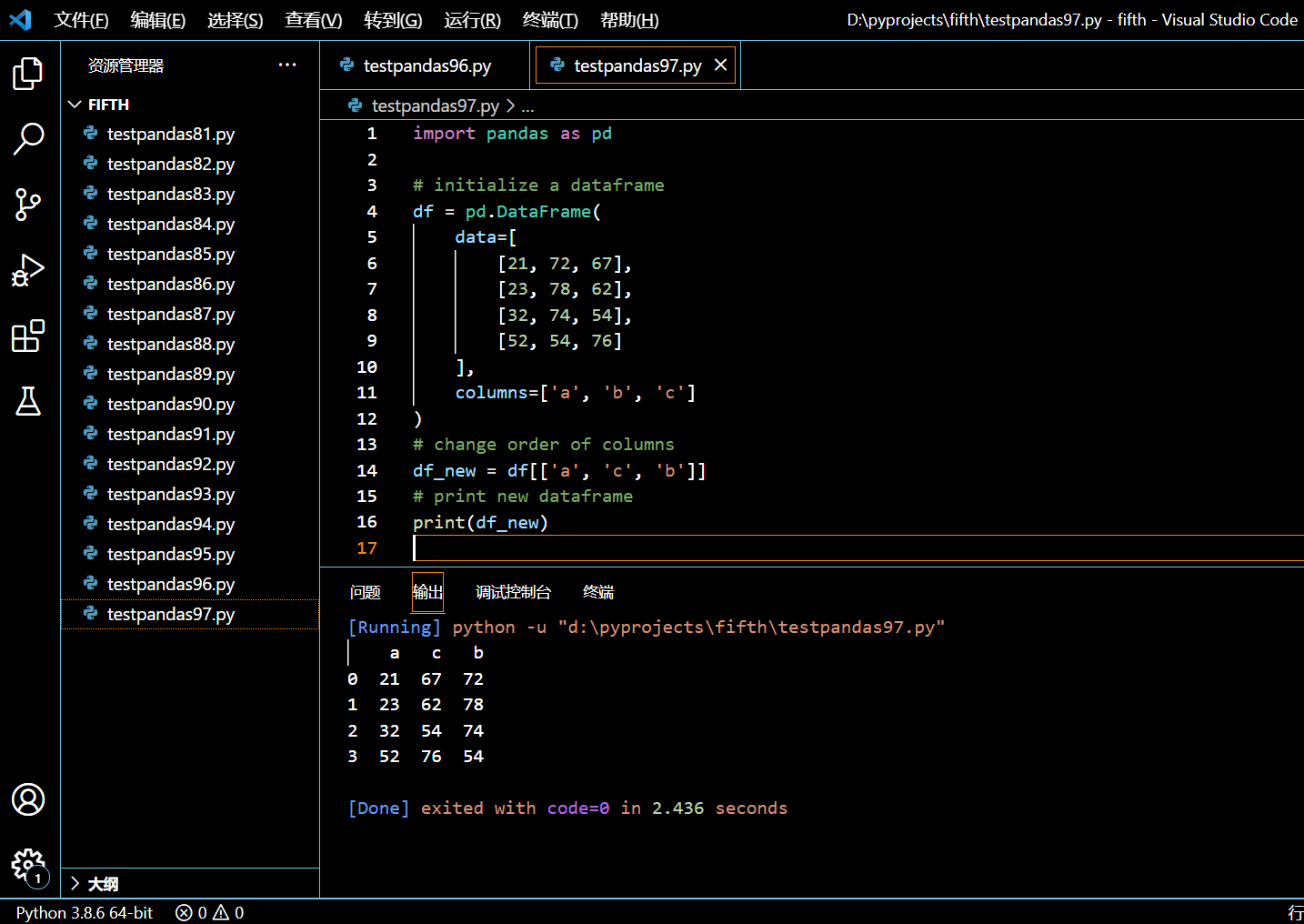Switch to 终端 panel tab
Screen dimensions: 1304x924
[x=598, y=592]
